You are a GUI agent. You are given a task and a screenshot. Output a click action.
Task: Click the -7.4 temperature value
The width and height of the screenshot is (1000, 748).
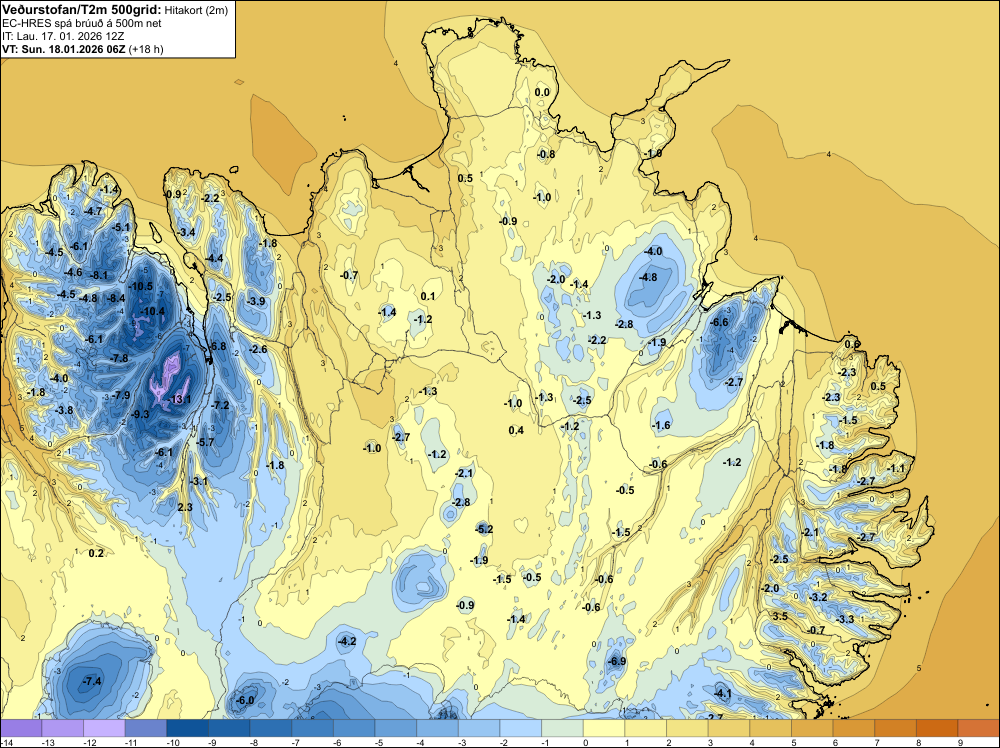[92, 681]
